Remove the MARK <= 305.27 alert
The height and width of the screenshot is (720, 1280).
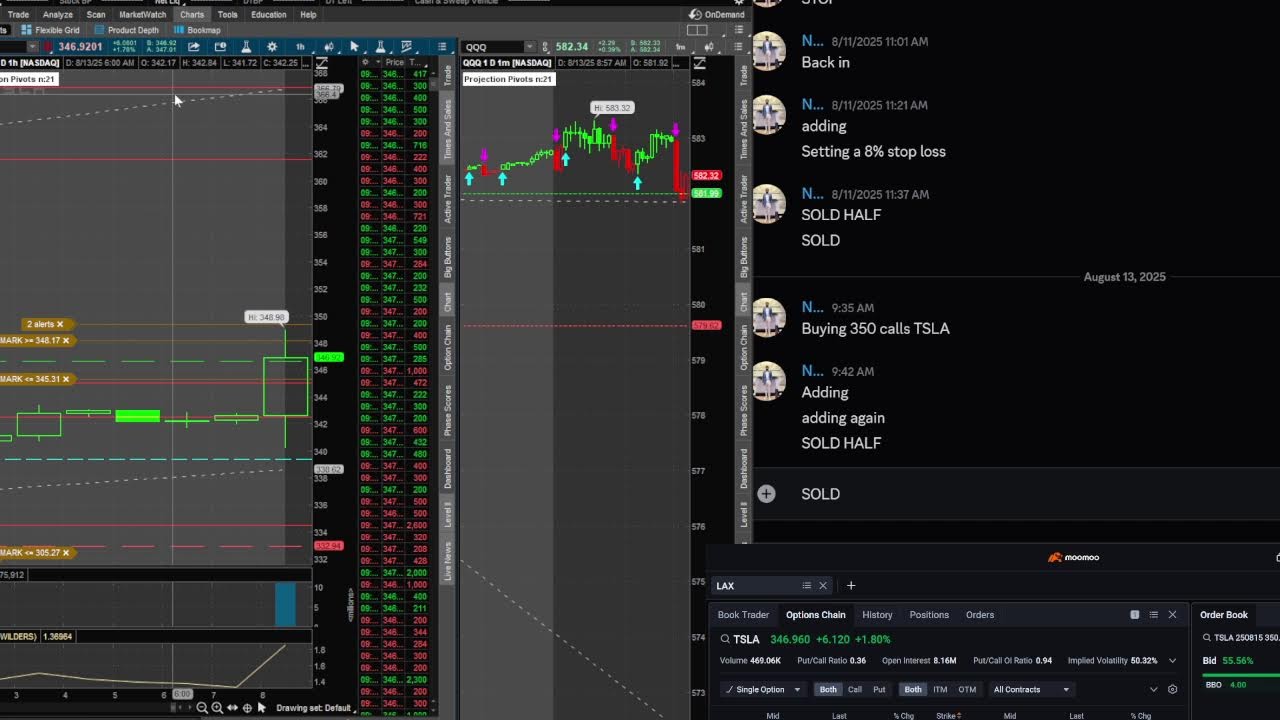67,552
